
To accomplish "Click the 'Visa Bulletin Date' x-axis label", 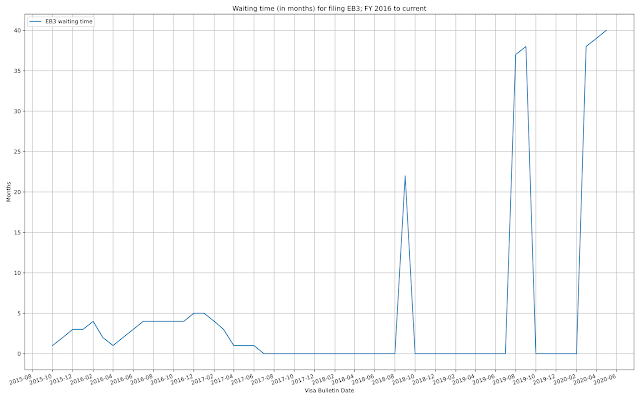I will [x=329, y=391].
